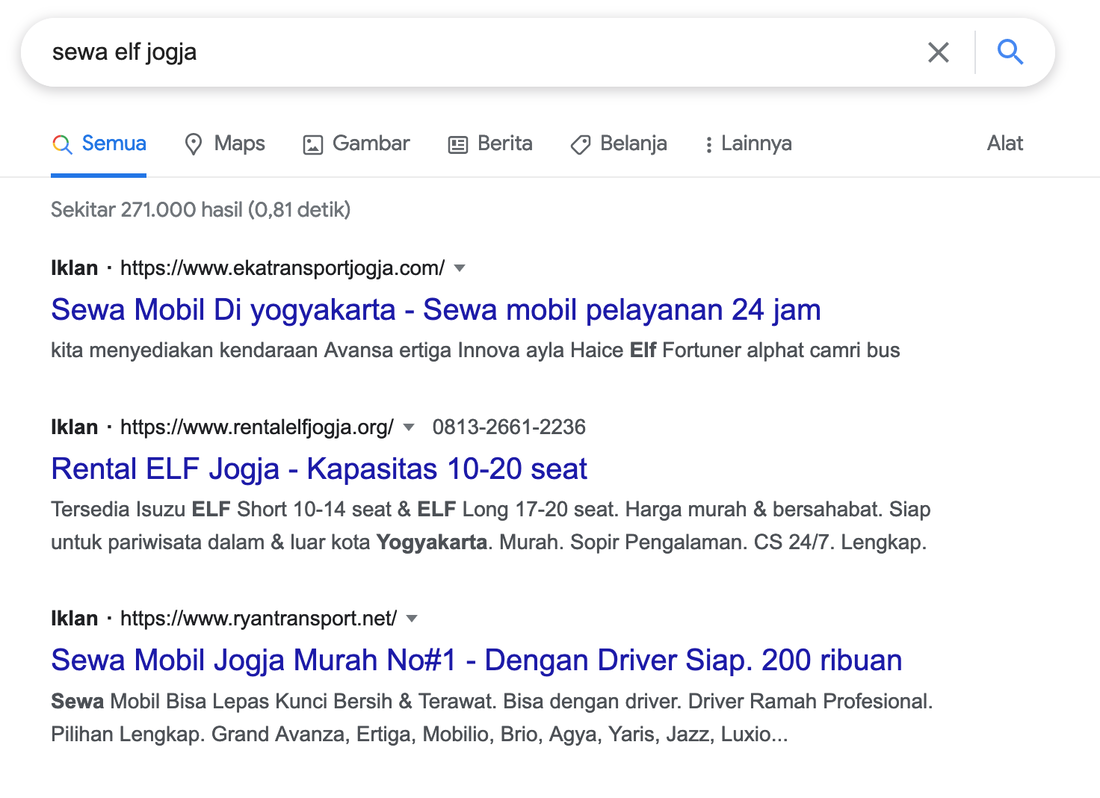Switch to the Gambar tab
This screenshot has height=798, width=1100.
370,144
